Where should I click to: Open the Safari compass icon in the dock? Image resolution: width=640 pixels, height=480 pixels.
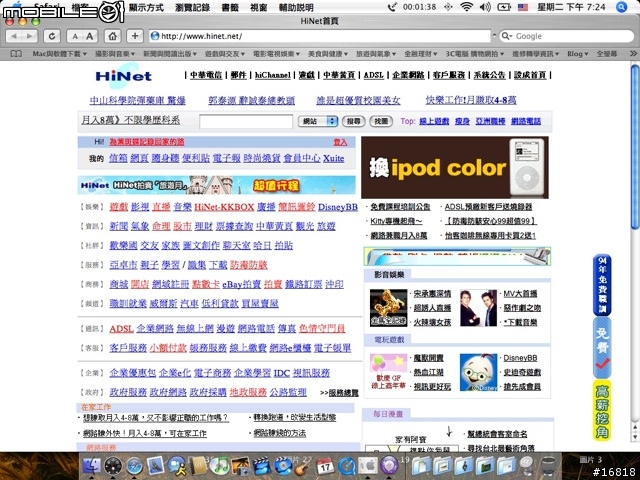(x=134, y=466)
